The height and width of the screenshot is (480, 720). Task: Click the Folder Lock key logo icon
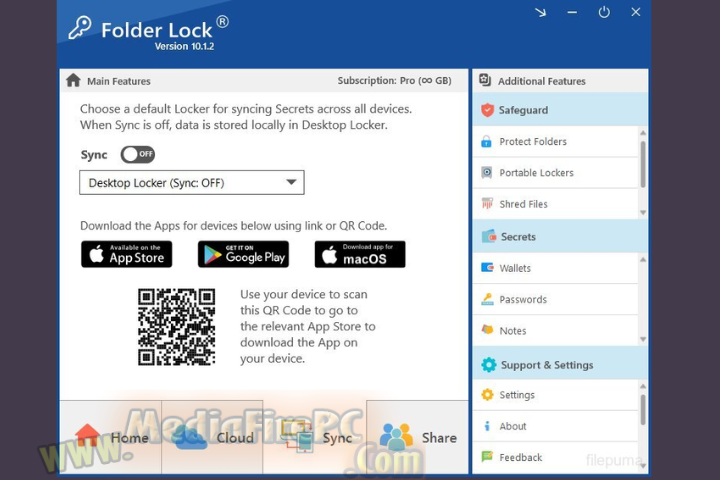pos(80,28)
